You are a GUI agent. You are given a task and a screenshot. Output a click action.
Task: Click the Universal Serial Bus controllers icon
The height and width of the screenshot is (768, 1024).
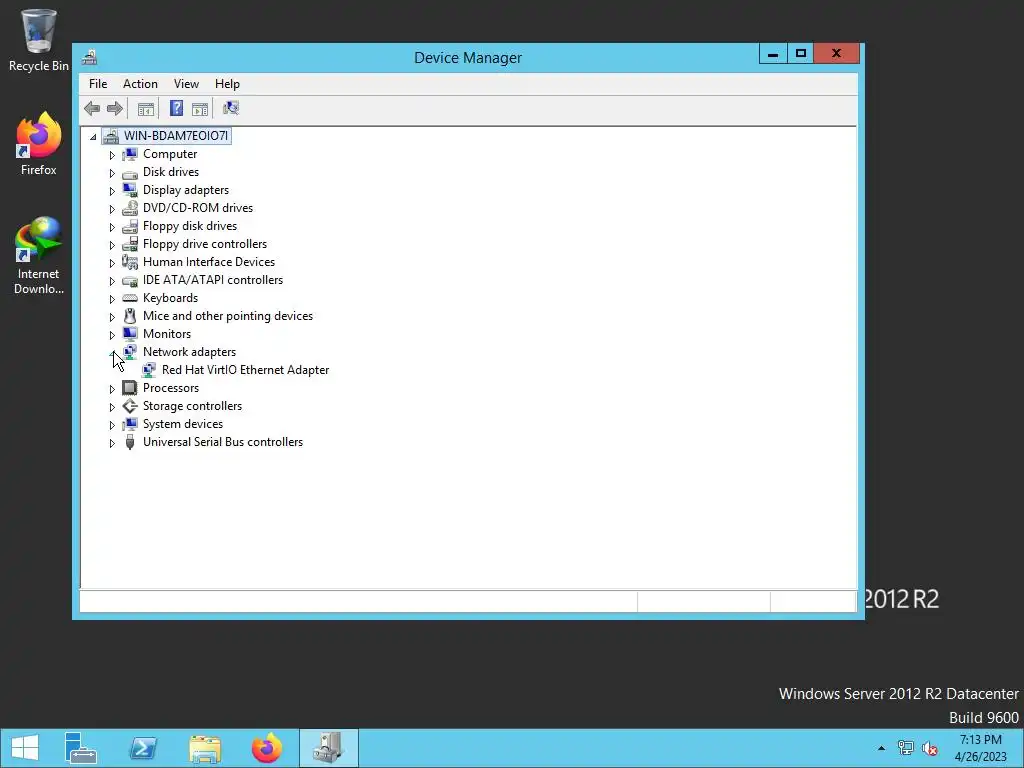tap(130, 442)
